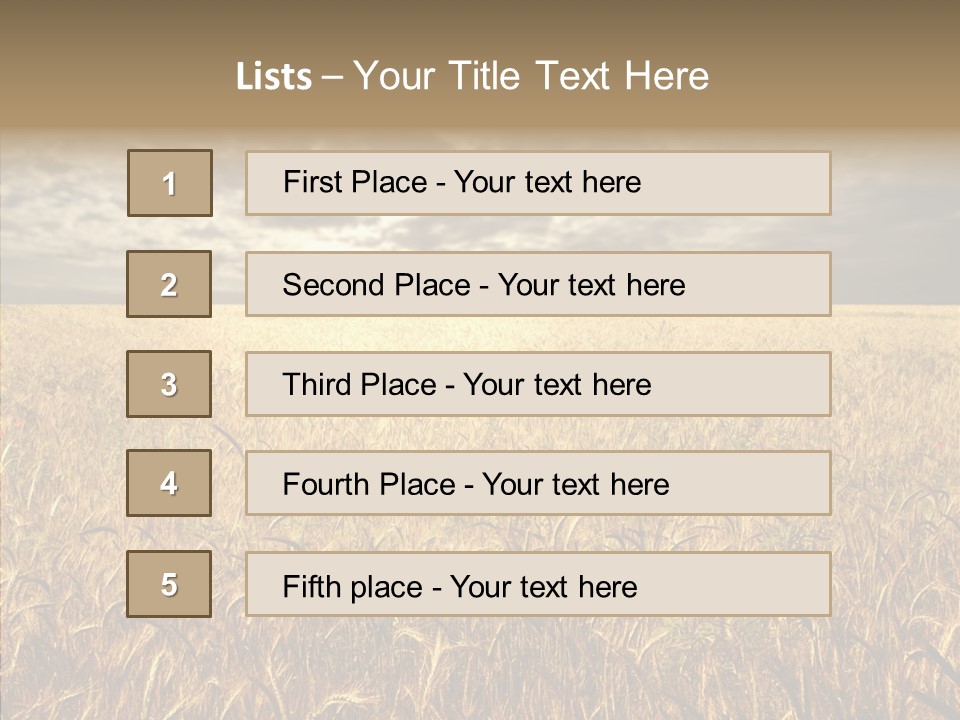This screenshot has height=720, width=960.
Task: Click the cloudy sky left of box 1
Action: coord(60,200)
